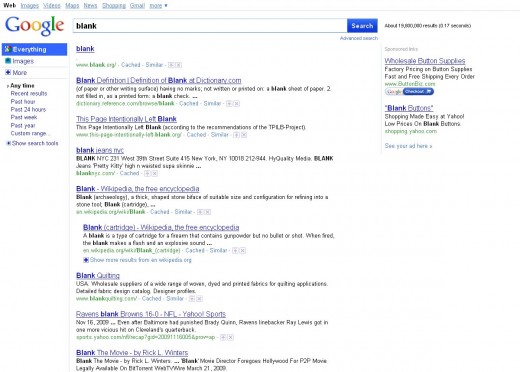Select Any time filter

(22, 86)
